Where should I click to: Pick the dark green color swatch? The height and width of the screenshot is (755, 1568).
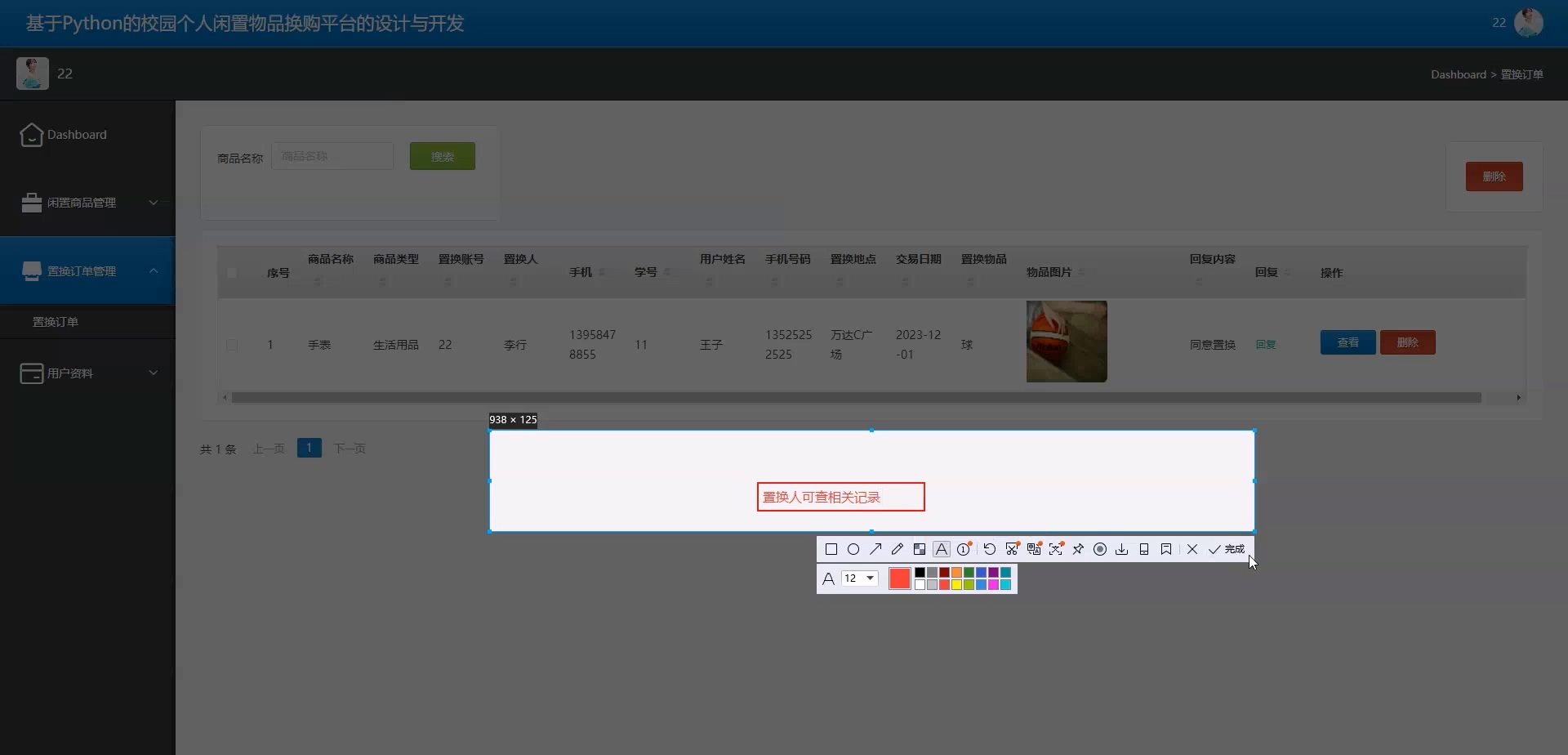pyautogui.click(x=969, y=573)
